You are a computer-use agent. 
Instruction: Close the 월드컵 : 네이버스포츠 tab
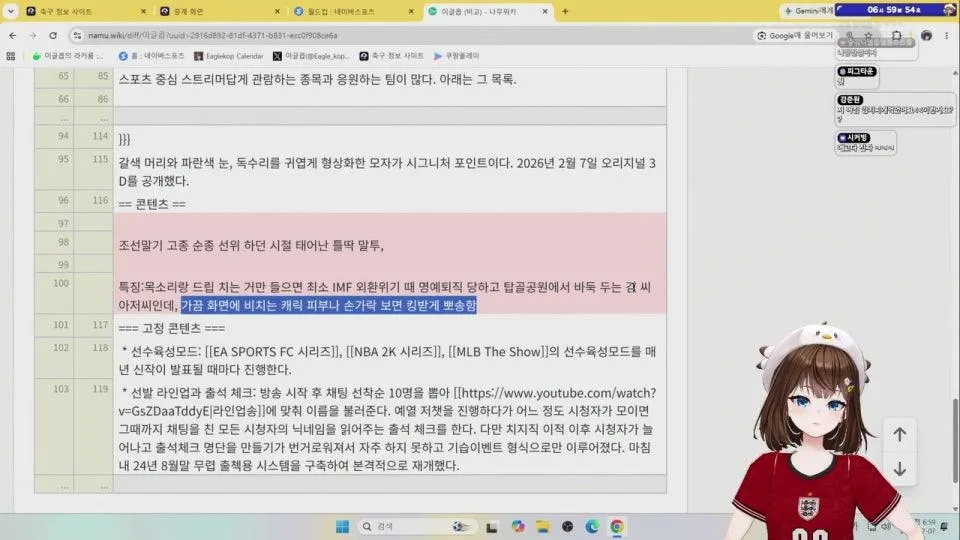coord(411,11)
